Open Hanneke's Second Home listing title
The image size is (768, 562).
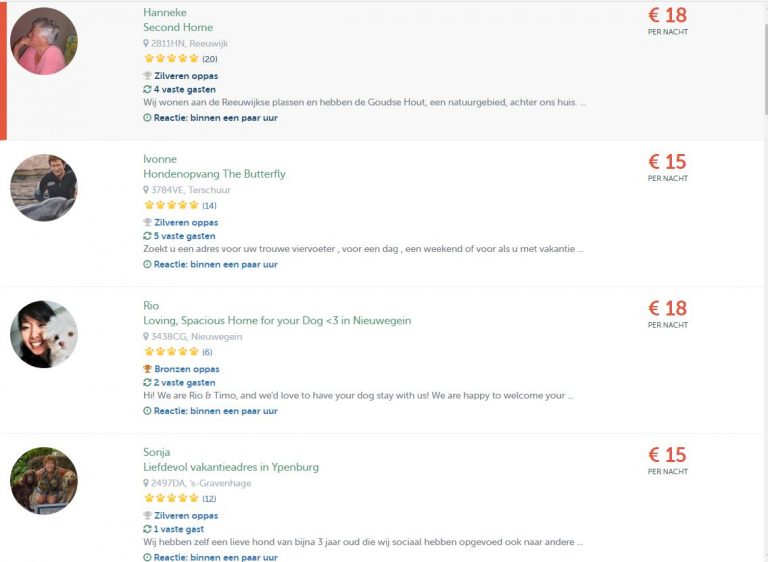(x=178, y=27)
